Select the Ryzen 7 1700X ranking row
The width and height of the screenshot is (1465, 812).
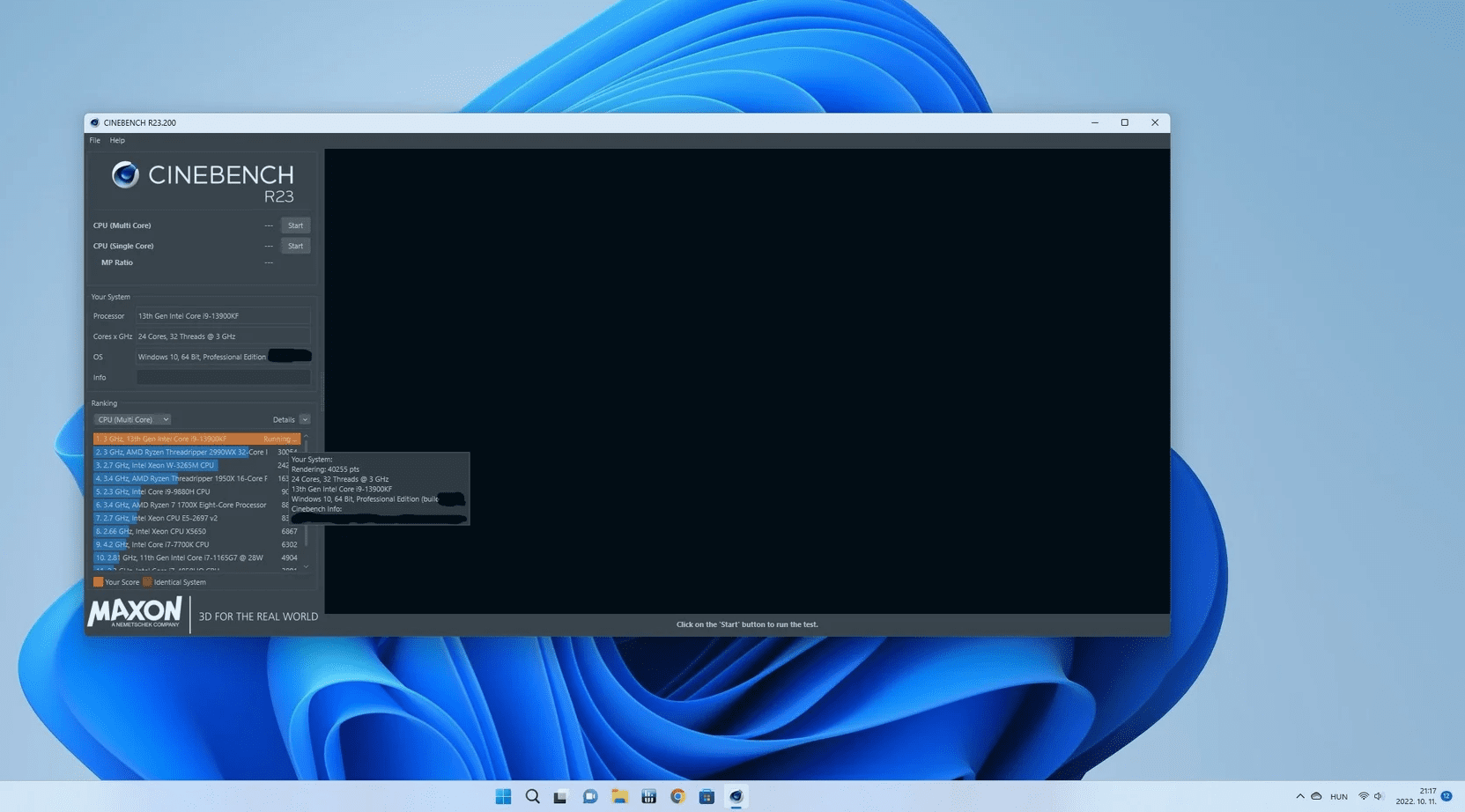coord(196,505)
